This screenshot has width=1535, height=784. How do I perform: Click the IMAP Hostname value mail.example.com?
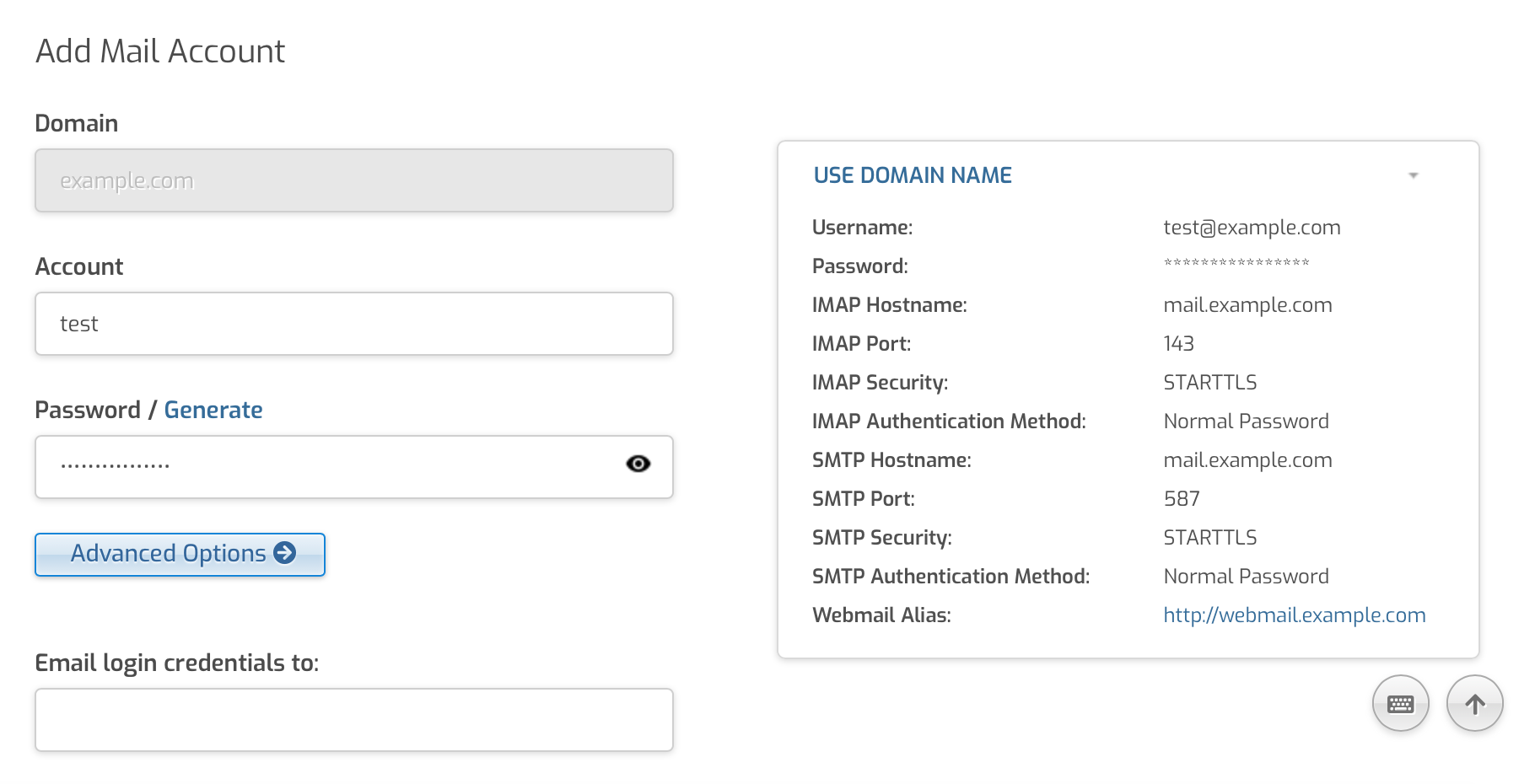pos(1247,305)
